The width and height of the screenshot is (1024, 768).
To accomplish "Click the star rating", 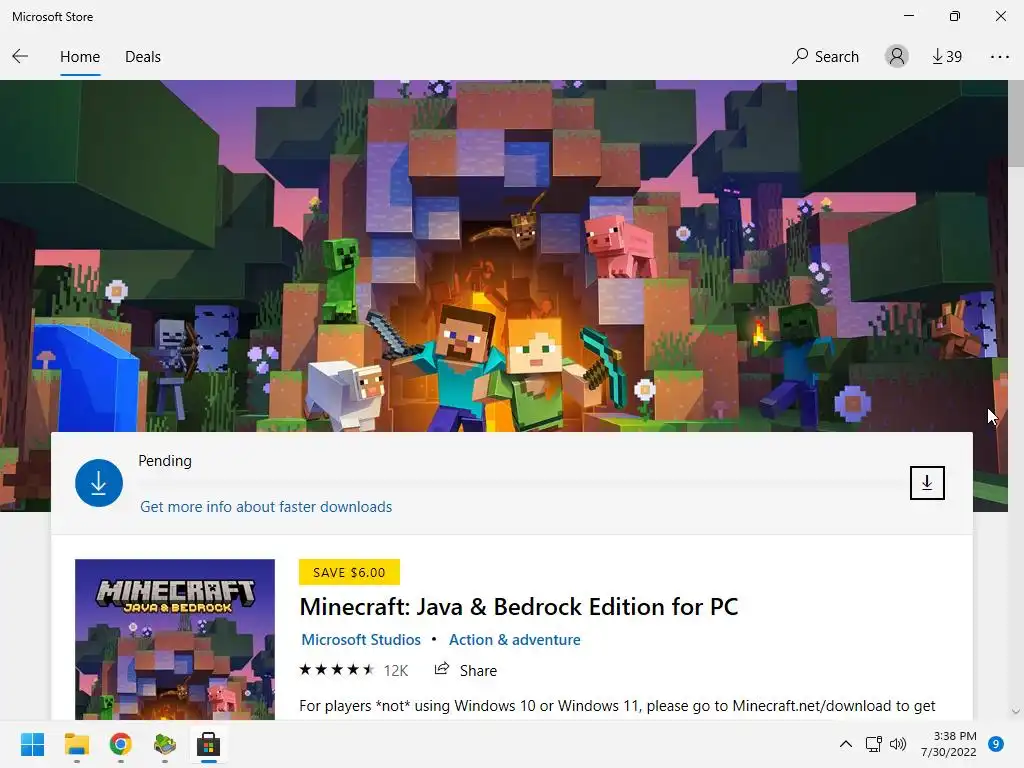I will (x=336, y=670).
